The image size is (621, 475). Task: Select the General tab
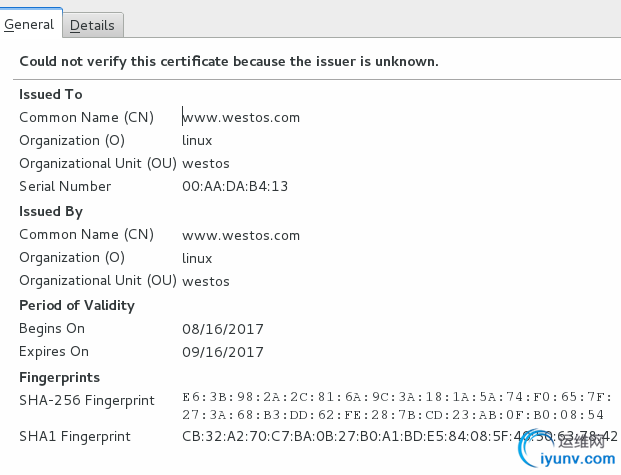tap(29, 24)
